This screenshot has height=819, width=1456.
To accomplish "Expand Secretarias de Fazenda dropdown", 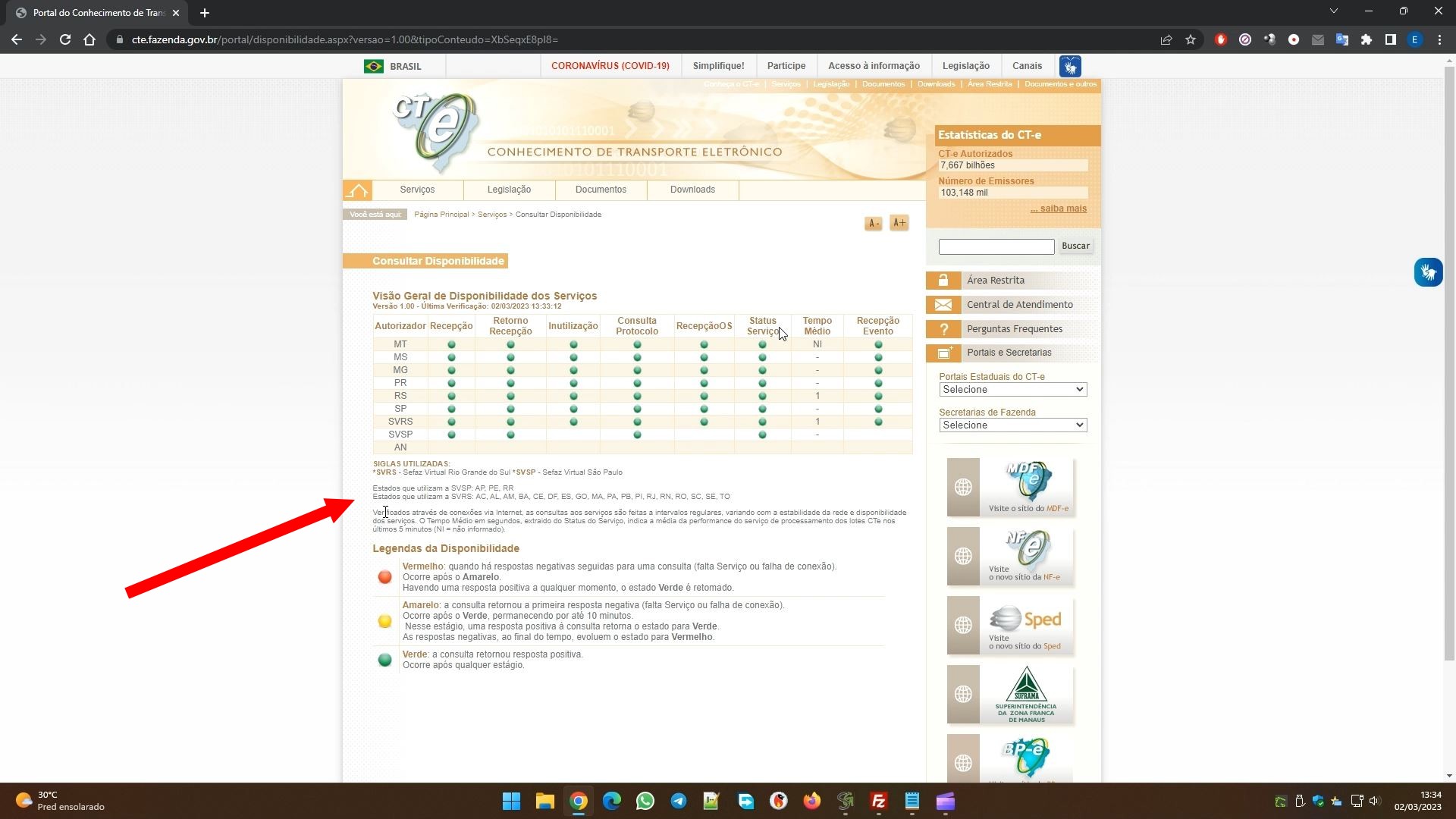I will click(x=1012, y=425).
